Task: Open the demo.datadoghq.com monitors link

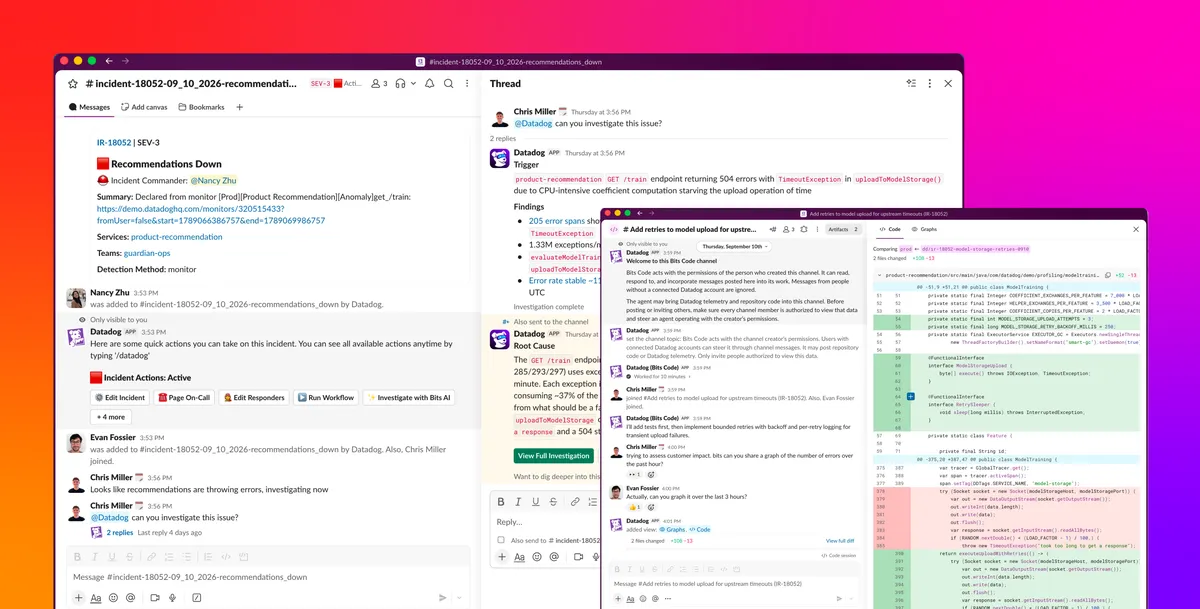Action: pos(211,215)
